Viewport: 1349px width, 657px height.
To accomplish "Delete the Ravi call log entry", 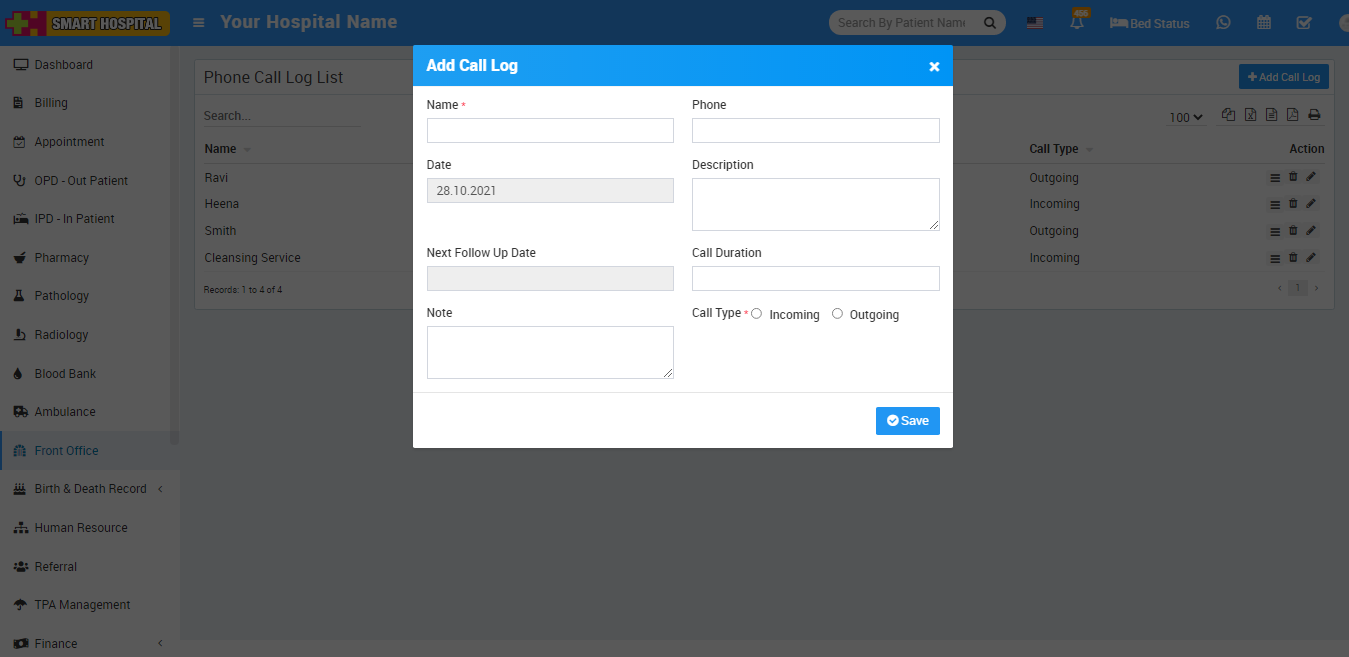I will pyautogui.click(x=1292, y=177).
